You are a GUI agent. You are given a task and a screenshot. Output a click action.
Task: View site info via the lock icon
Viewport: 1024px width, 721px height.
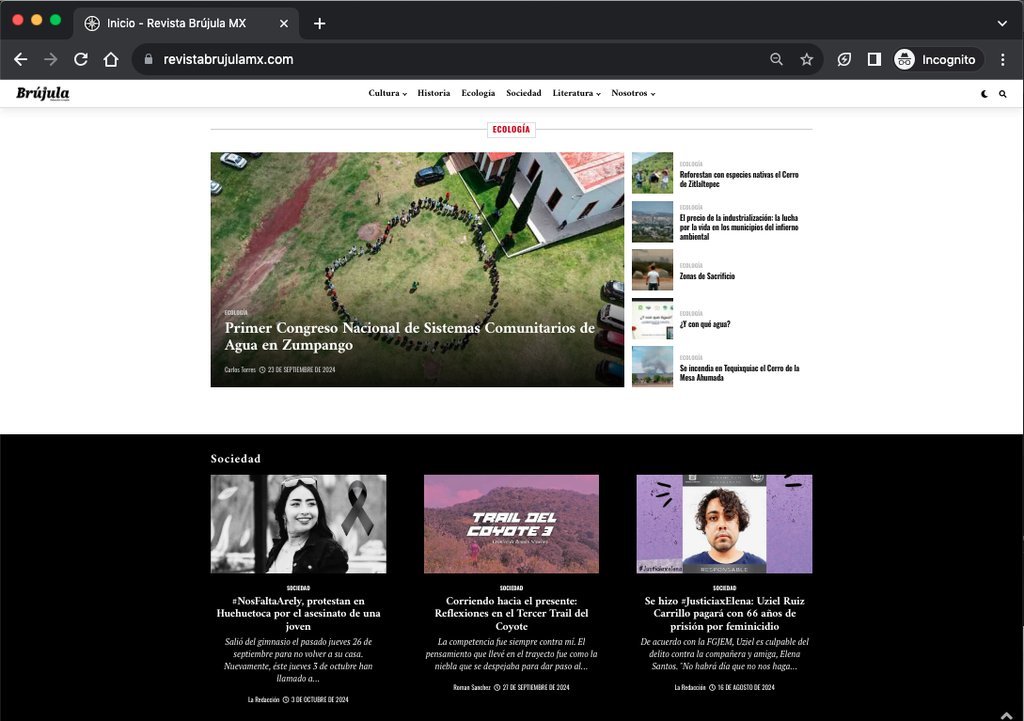[x=149, y=59]
